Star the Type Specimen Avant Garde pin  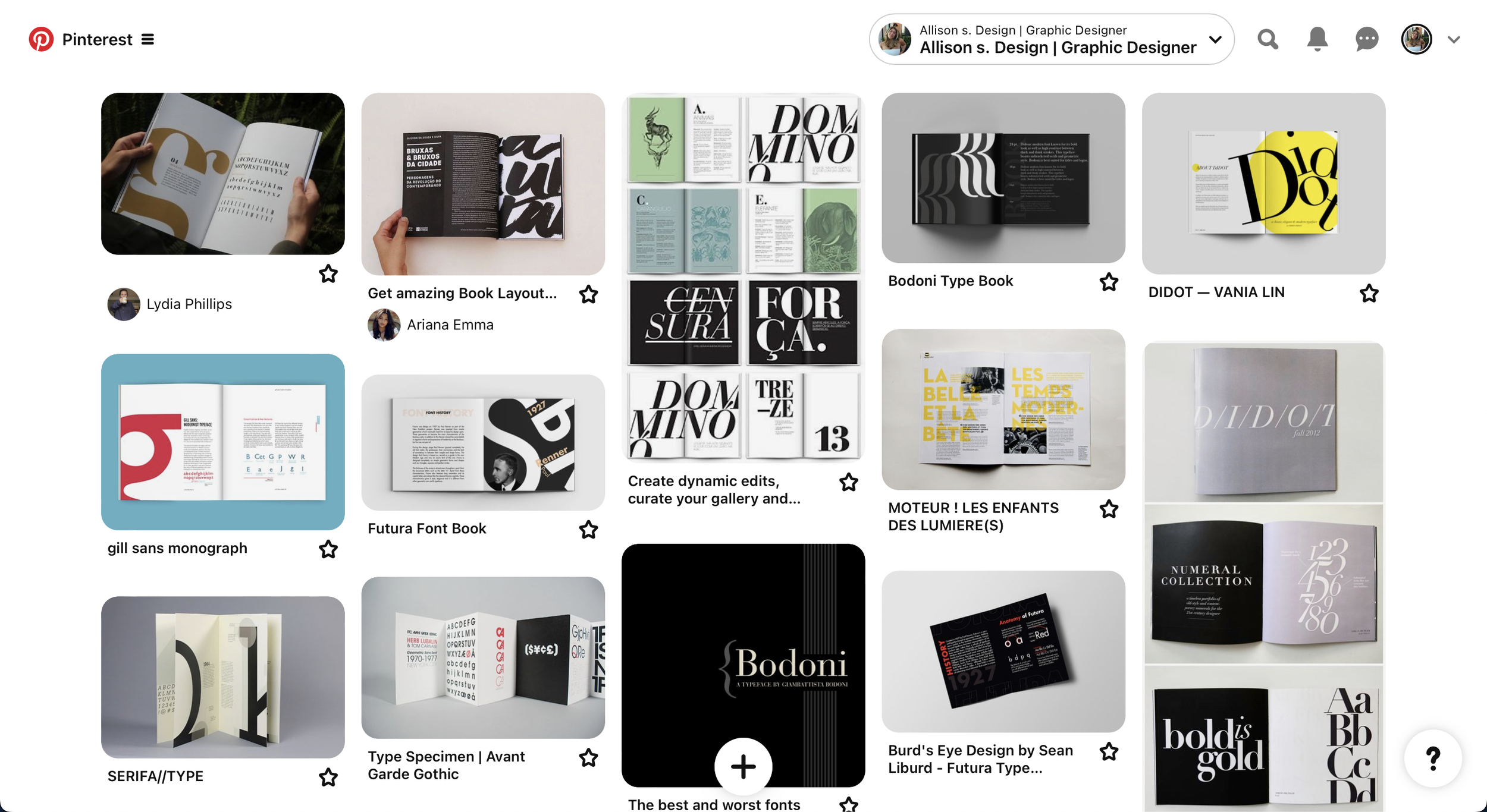pyautogui.click(x=588, y=757)
